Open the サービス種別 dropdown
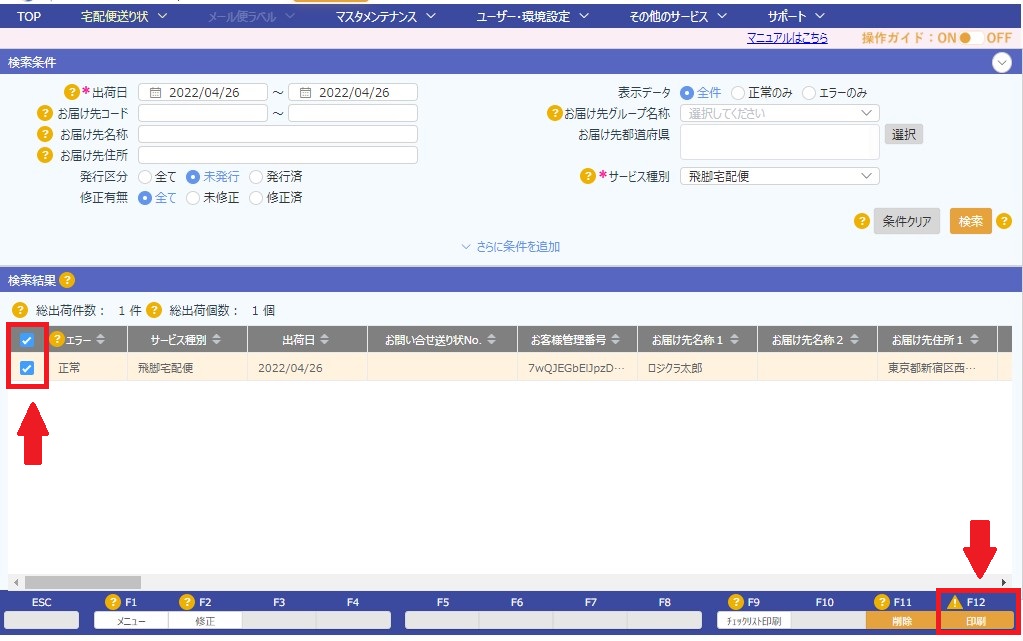Screen dimensions: 1023x641 tap(779, 176)
